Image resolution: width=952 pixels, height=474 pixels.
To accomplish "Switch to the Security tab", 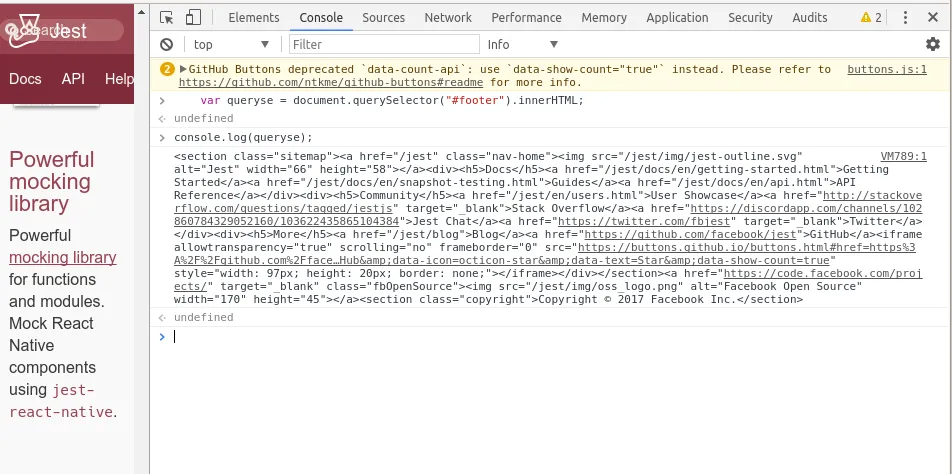I will point(750,18).
